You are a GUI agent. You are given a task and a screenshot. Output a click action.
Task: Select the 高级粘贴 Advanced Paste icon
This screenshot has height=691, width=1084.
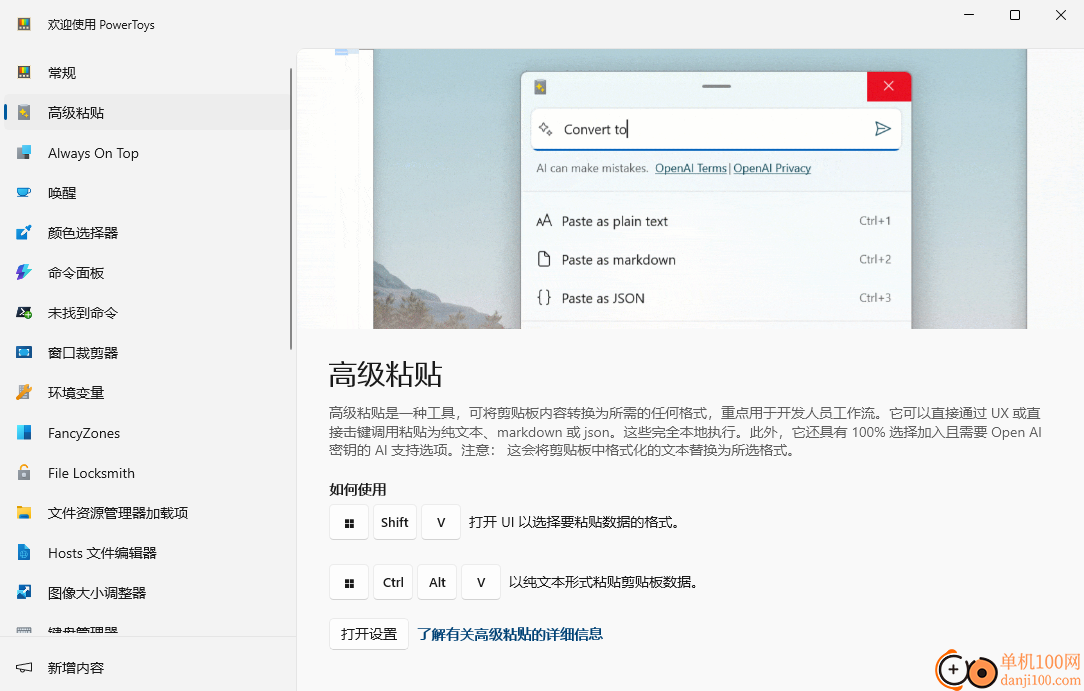click(x=24, y=113)
